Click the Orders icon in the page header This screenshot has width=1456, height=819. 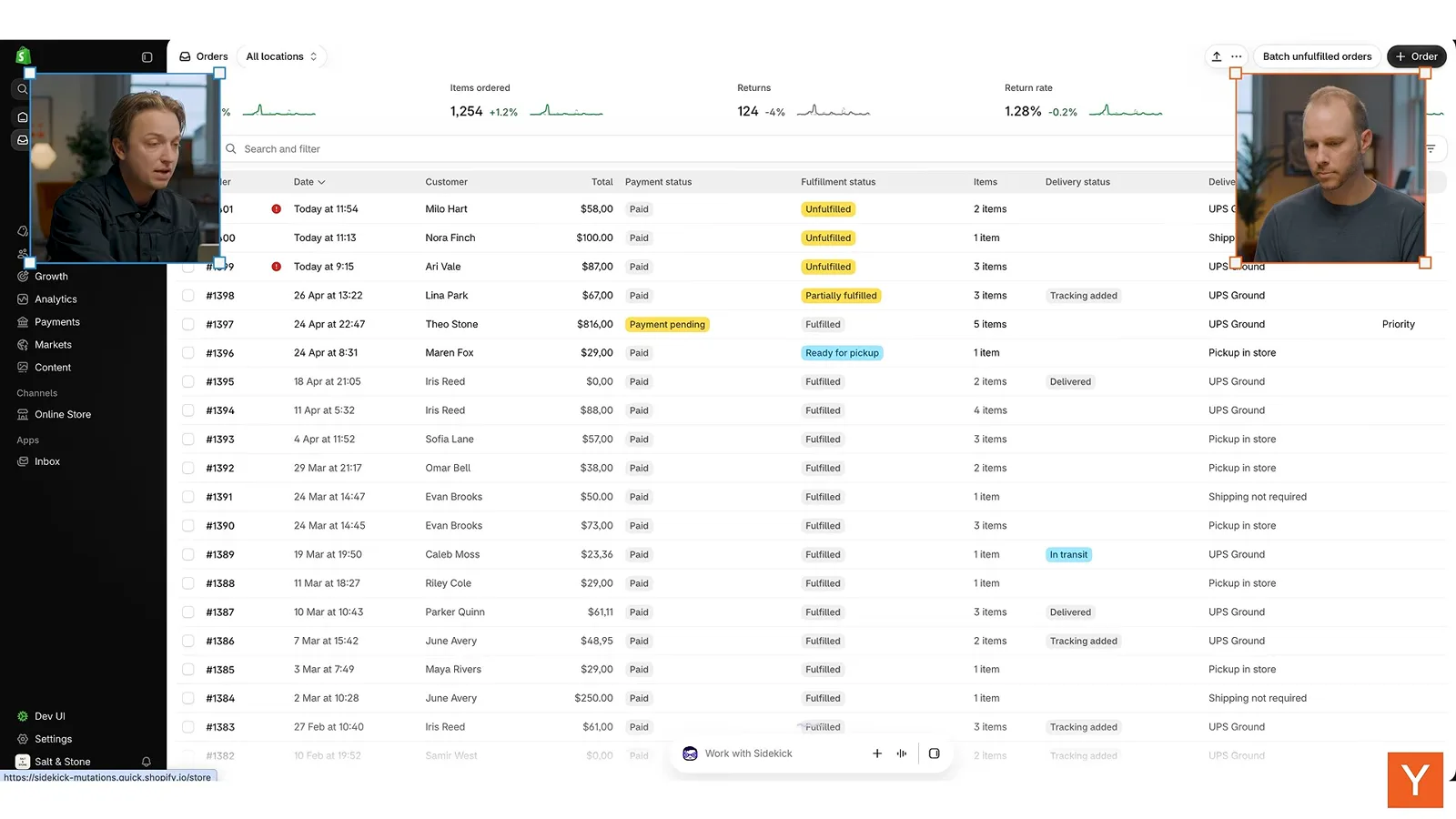185,56
